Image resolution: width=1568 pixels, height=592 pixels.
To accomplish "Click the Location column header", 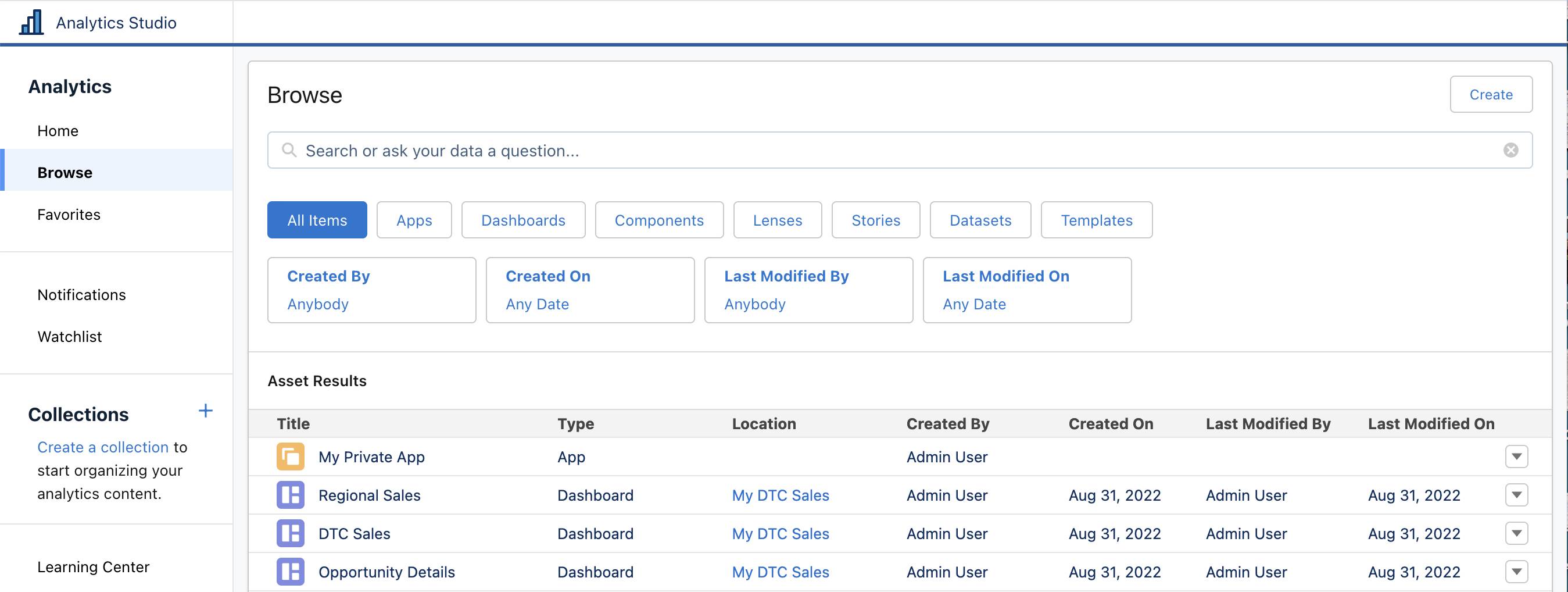I will click(764, 424).
